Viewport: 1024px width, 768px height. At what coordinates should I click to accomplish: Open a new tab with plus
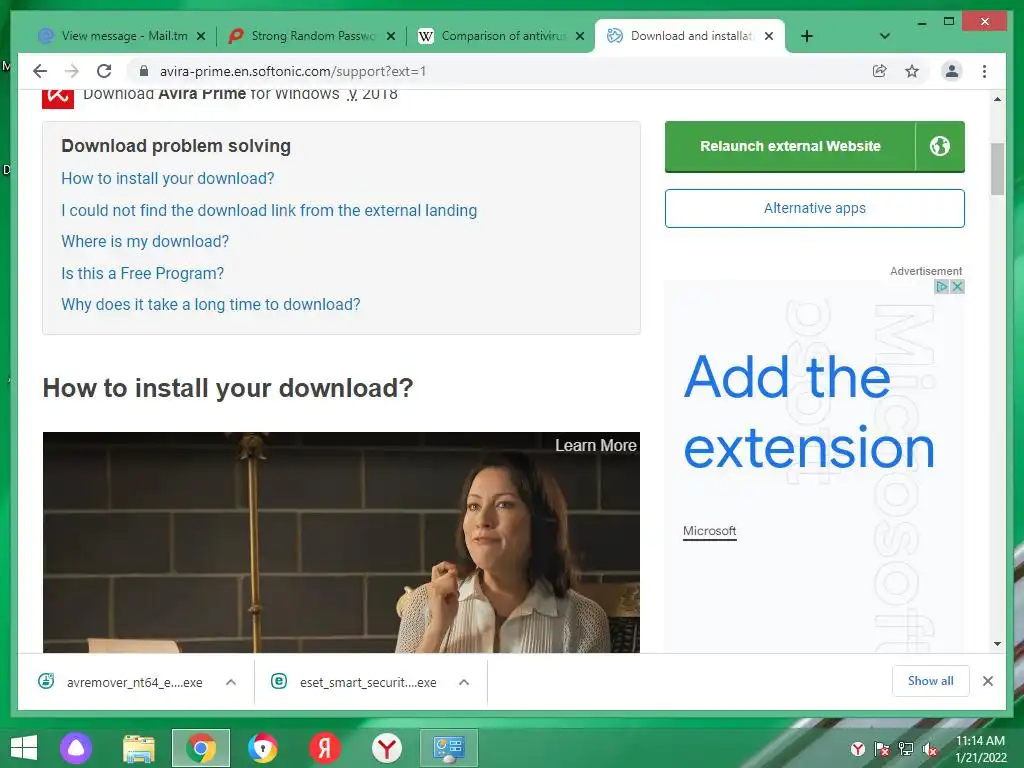click(x=807, y=36)
